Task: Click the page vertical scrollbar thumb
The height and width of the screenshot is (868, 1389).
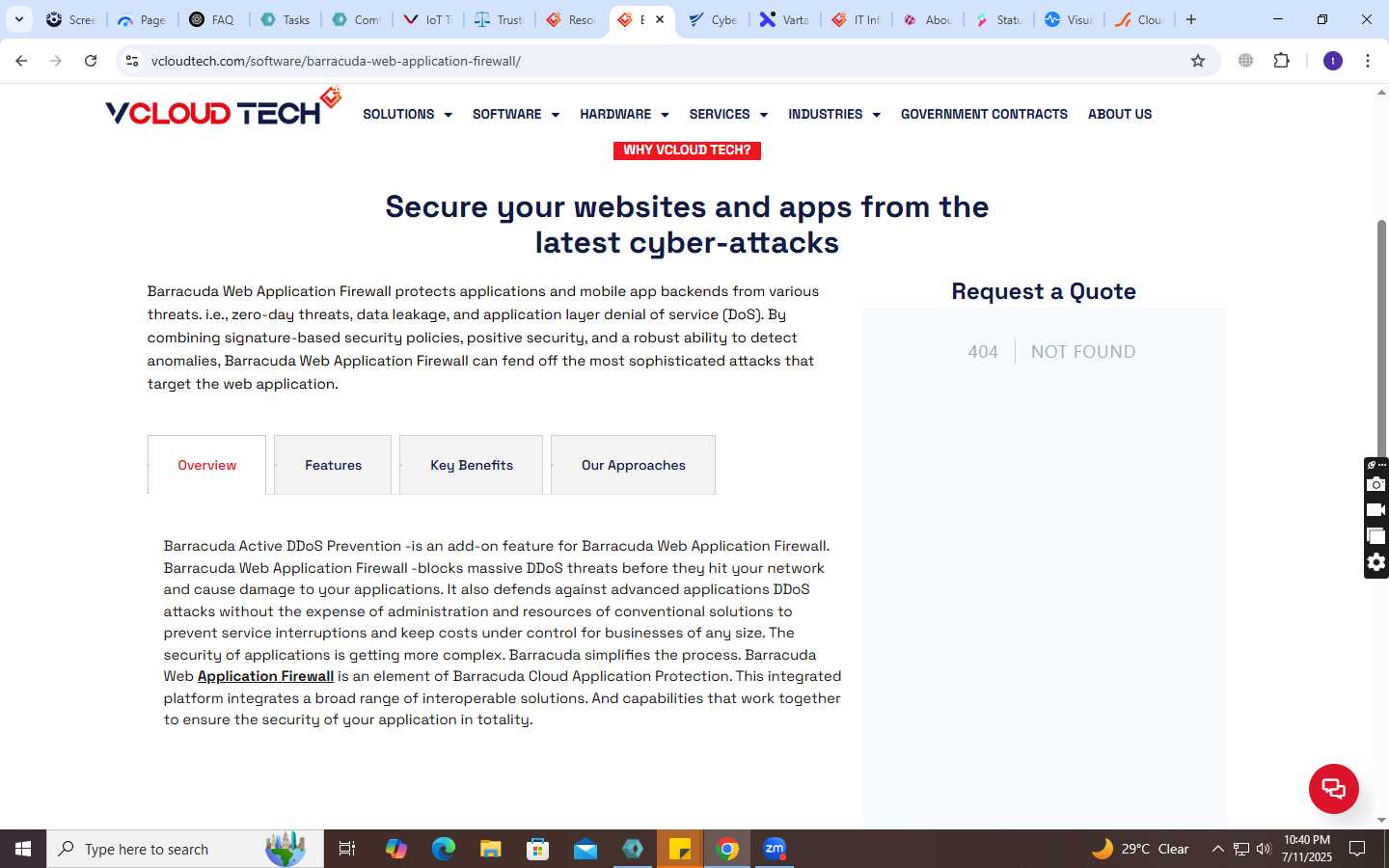Action: (x=1381, y=338)
